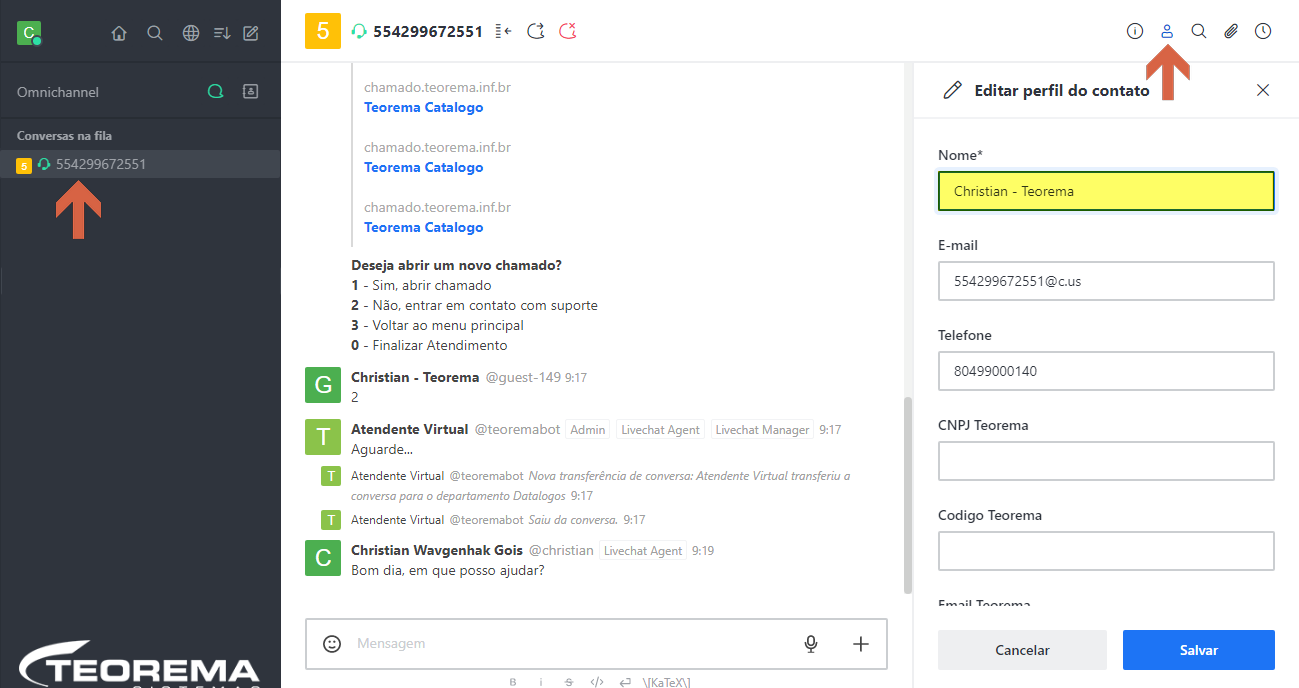Screen dimensions: 1299x688
Task: Create new conversation with the pencil icon
Action: (251, 33)
